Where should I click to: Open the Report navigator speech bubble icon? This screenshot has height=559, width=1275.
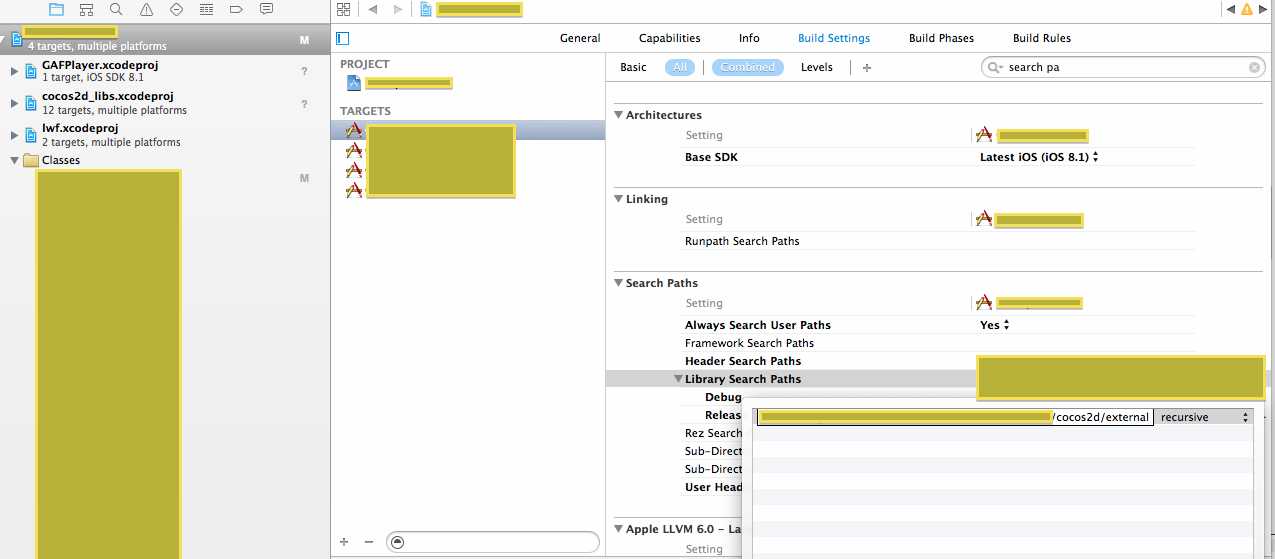point(266,9)
